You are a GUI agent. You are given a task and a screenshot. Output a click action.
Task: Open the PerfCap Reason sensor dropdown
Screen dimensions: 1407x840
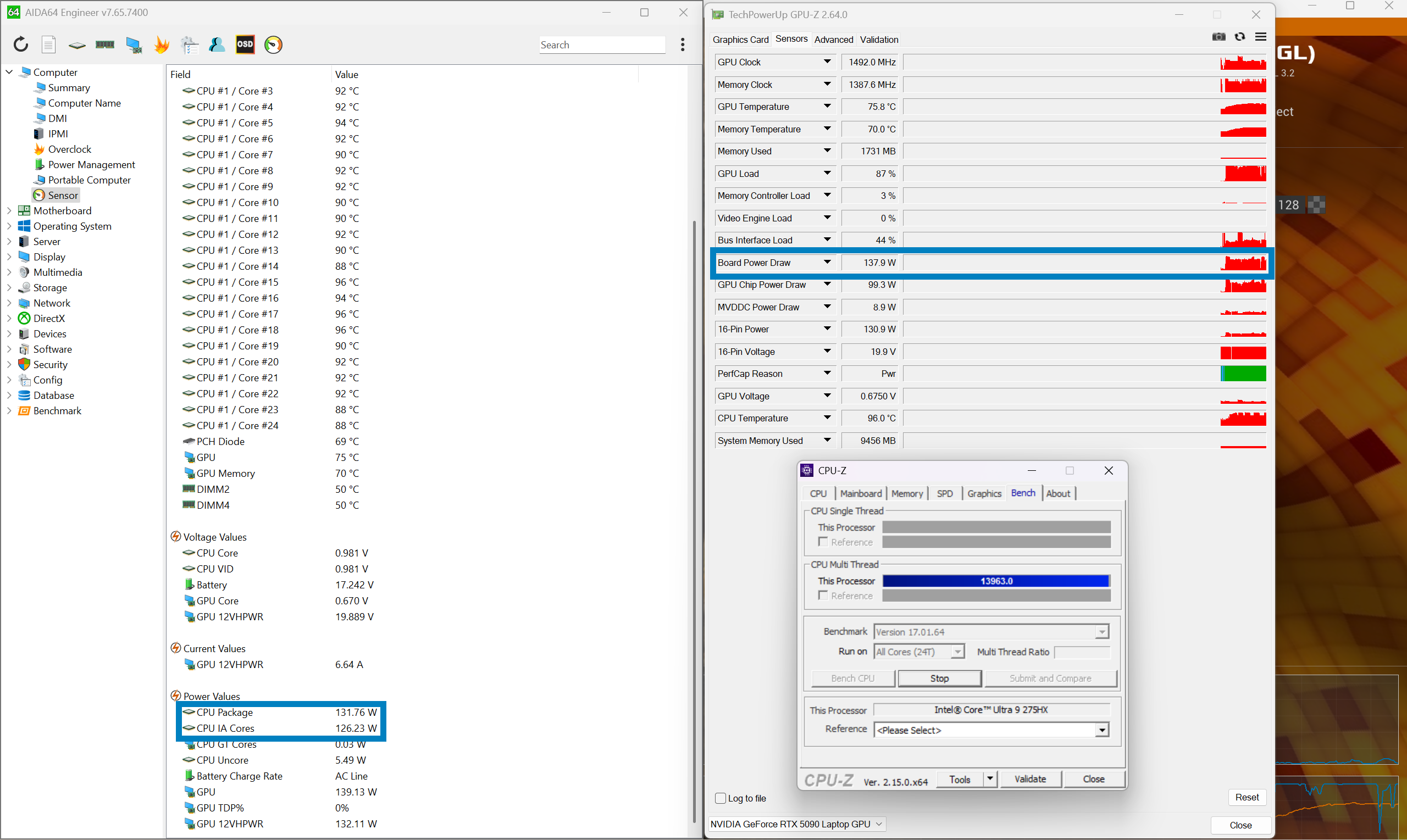827,374
